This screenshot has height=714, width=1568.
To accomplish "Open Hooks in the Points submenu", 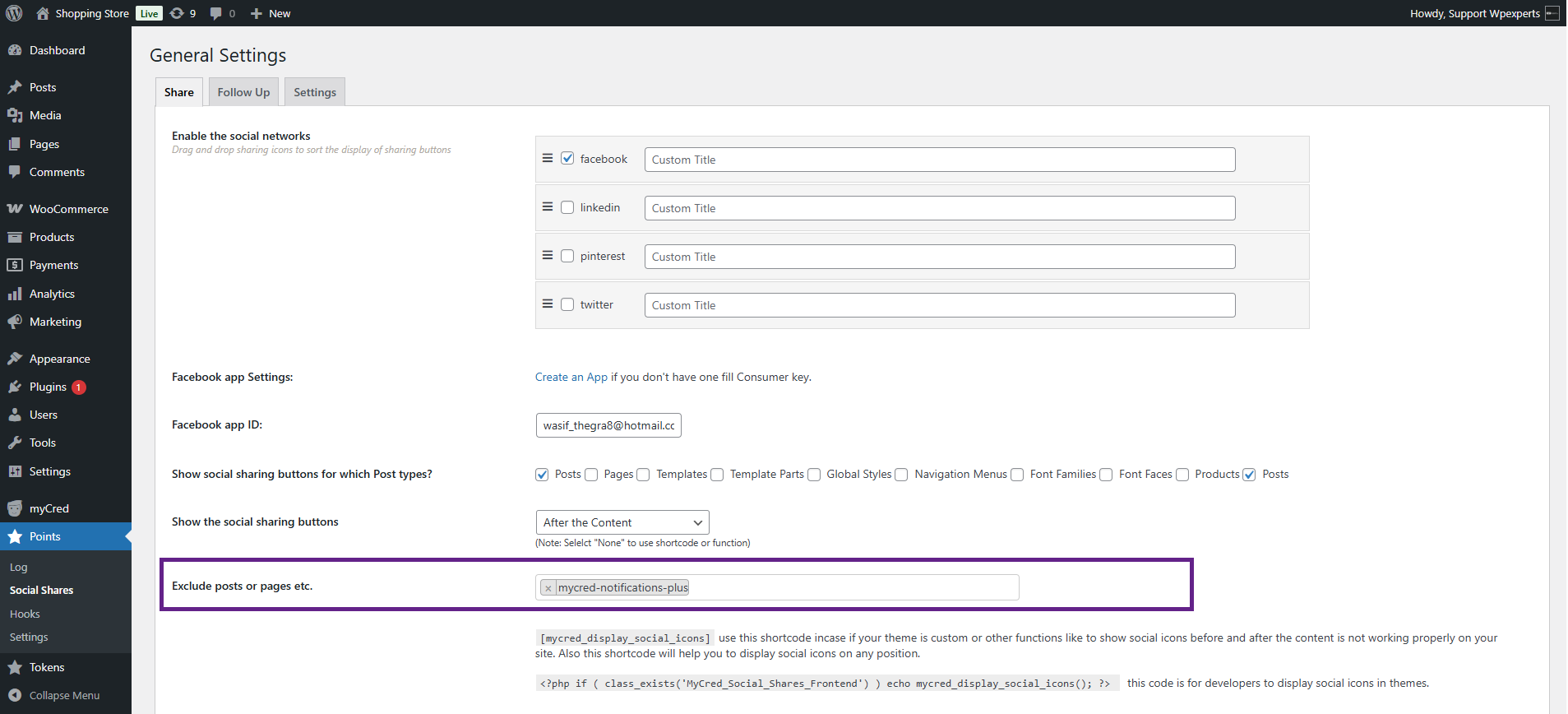I will coord(25,614).
